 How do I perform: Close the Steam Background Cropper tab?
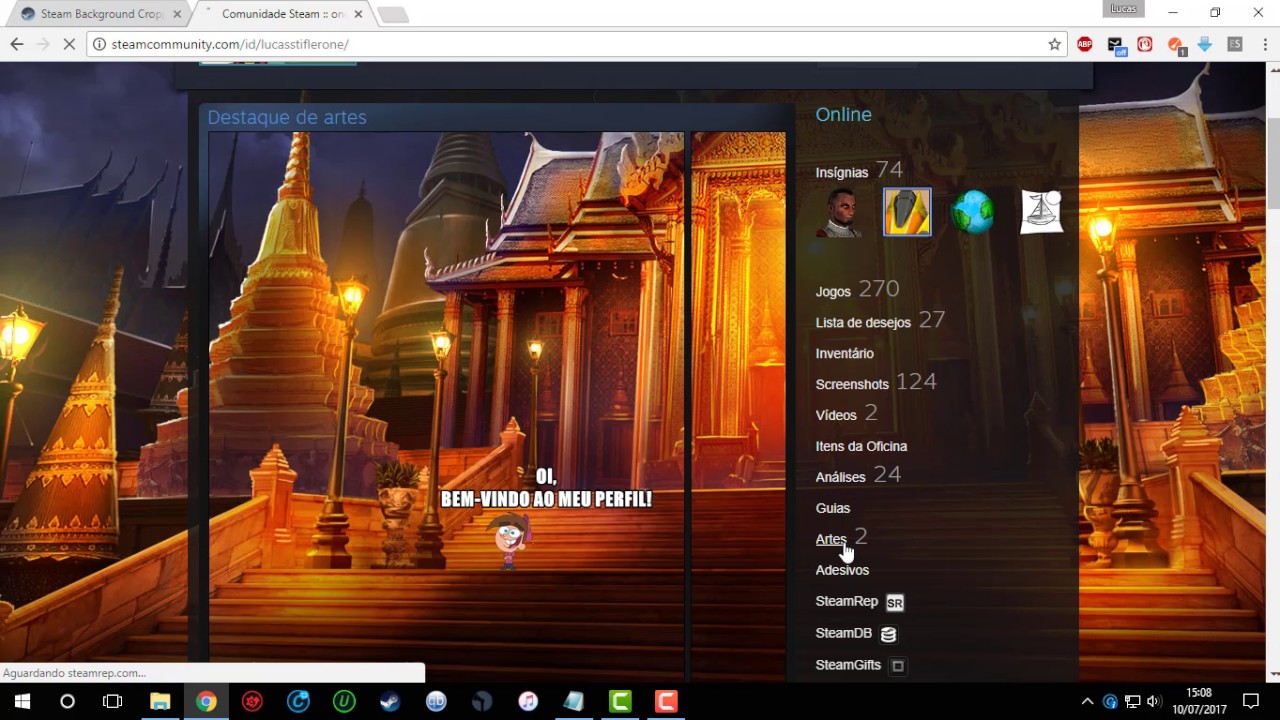177,14
